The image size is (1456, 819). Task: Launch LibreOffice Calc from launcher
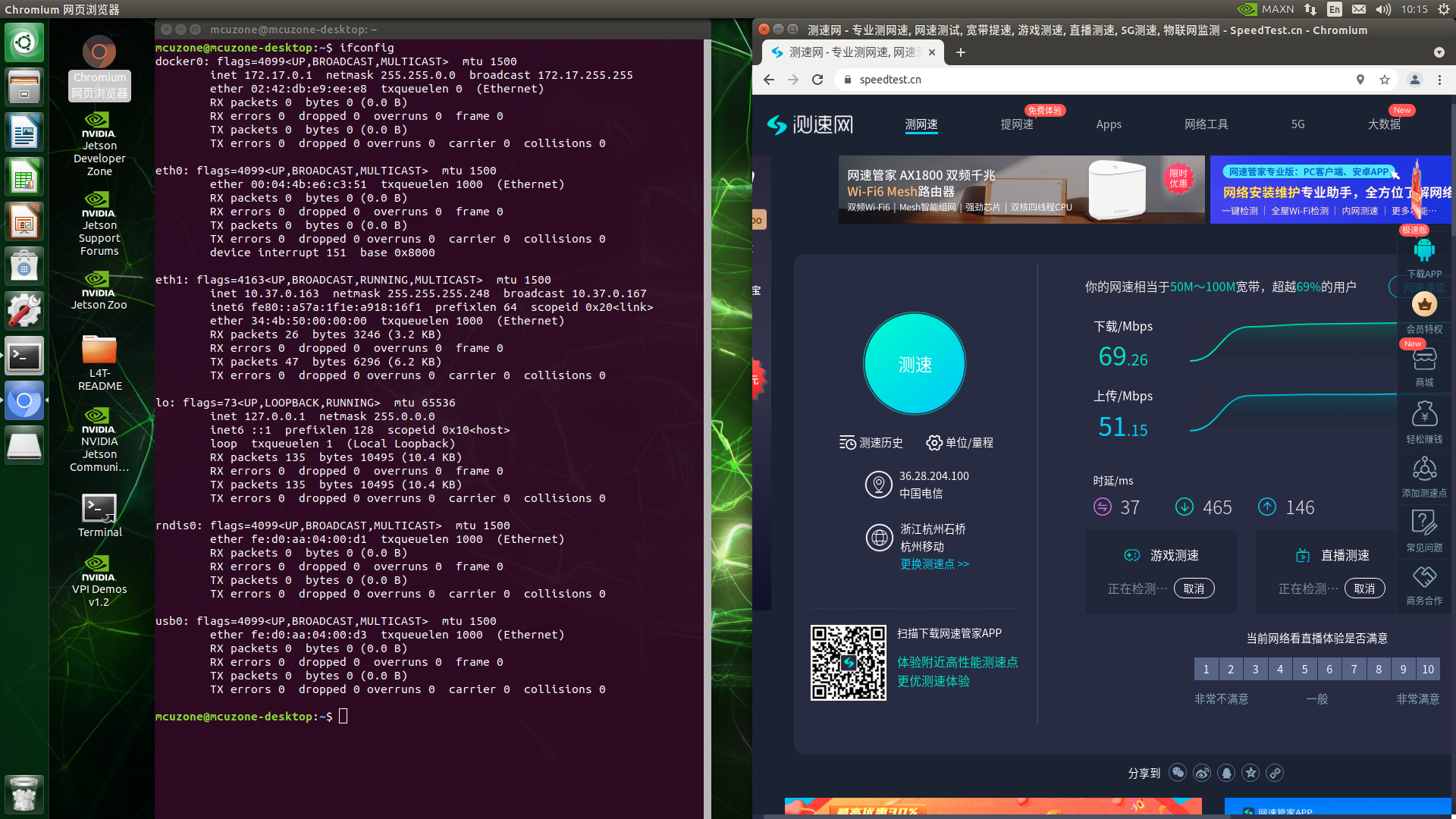click(x=24, y=177)
